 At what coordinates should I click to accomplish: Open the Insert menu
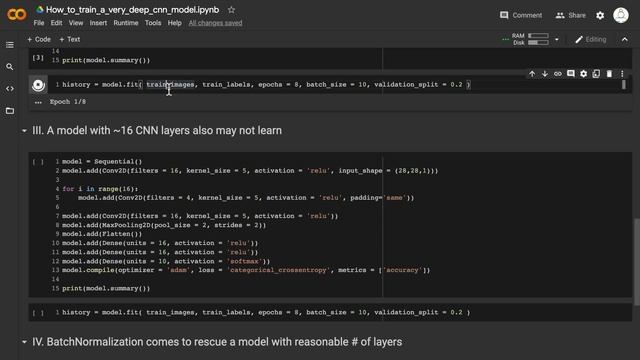click(98, 23)
